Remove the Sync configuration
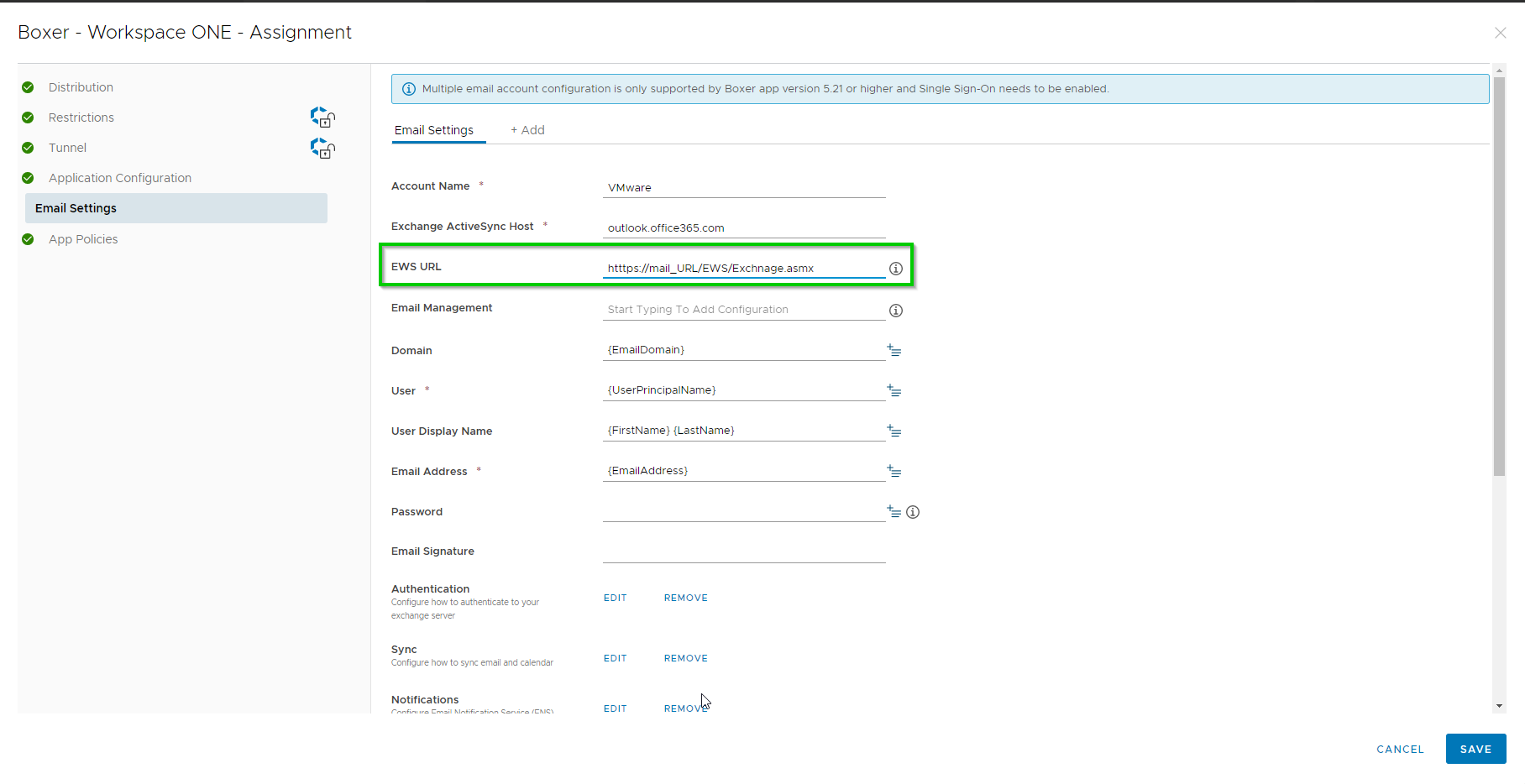The width and height of the screenshot is (1525, 784). 685,657
